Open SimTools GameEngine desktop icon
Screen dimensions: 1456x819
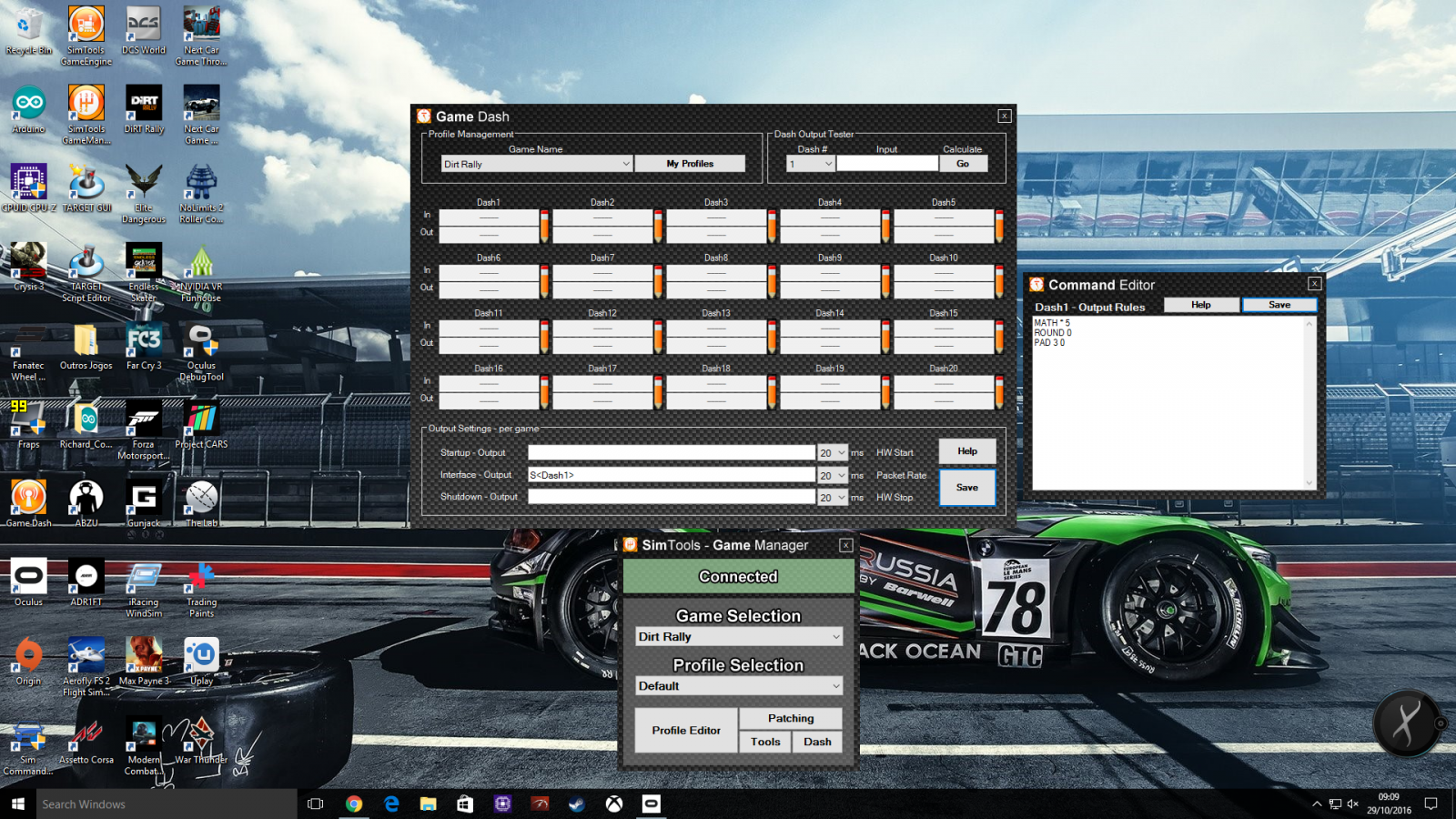[86, 35]
